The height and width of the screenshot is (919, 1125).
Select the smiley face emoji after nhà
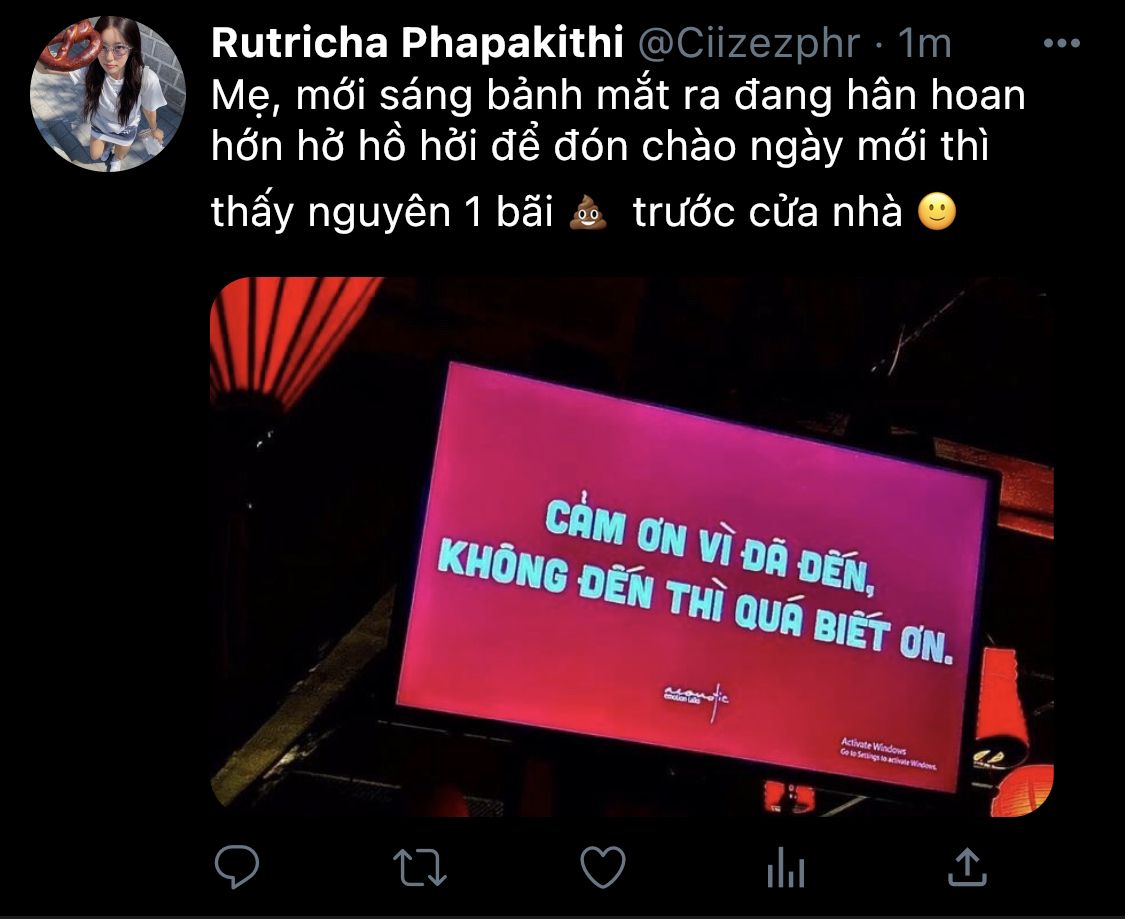click(937, 212)
